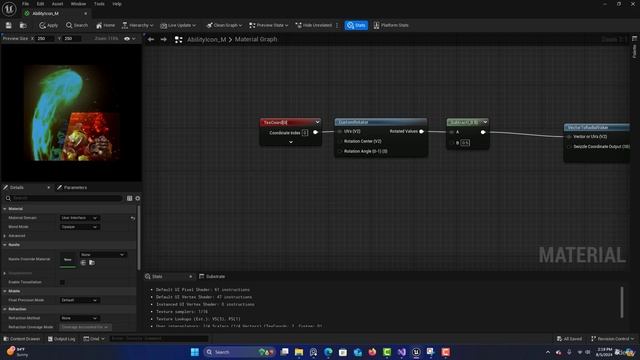640x360 pixels.
Task: Click the Home toolbar button
Action: click(105, 25)
